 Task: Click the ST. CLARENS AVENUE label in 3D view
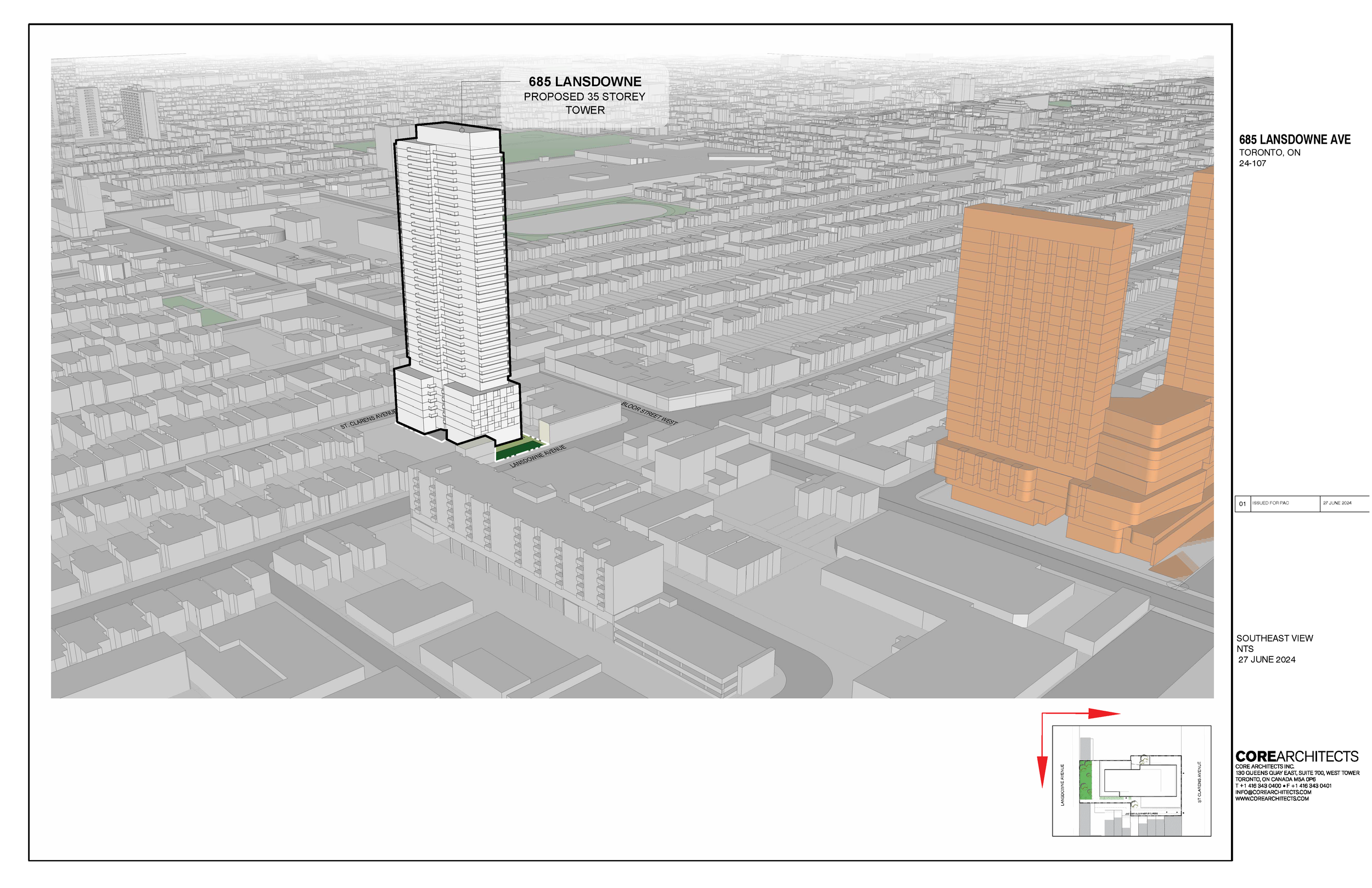tap(368, 420)
